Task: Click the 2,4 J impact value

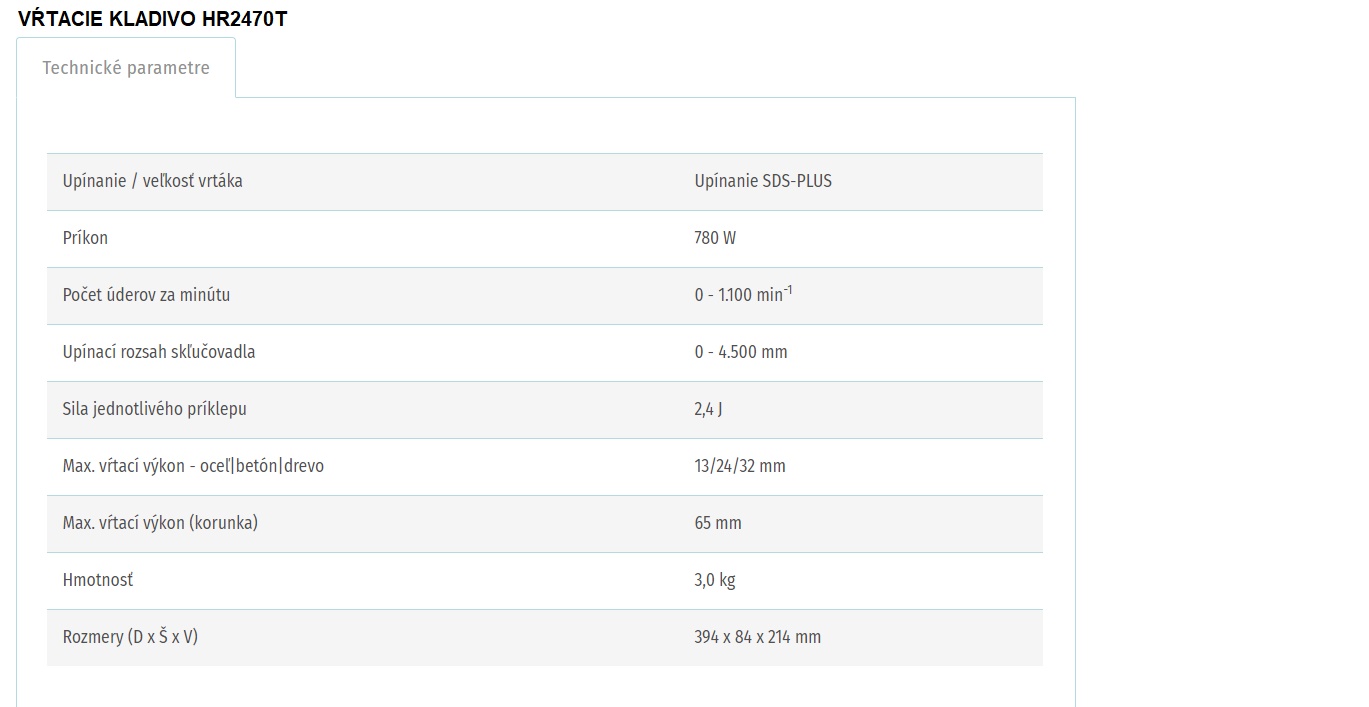Action: pos(708,409)
